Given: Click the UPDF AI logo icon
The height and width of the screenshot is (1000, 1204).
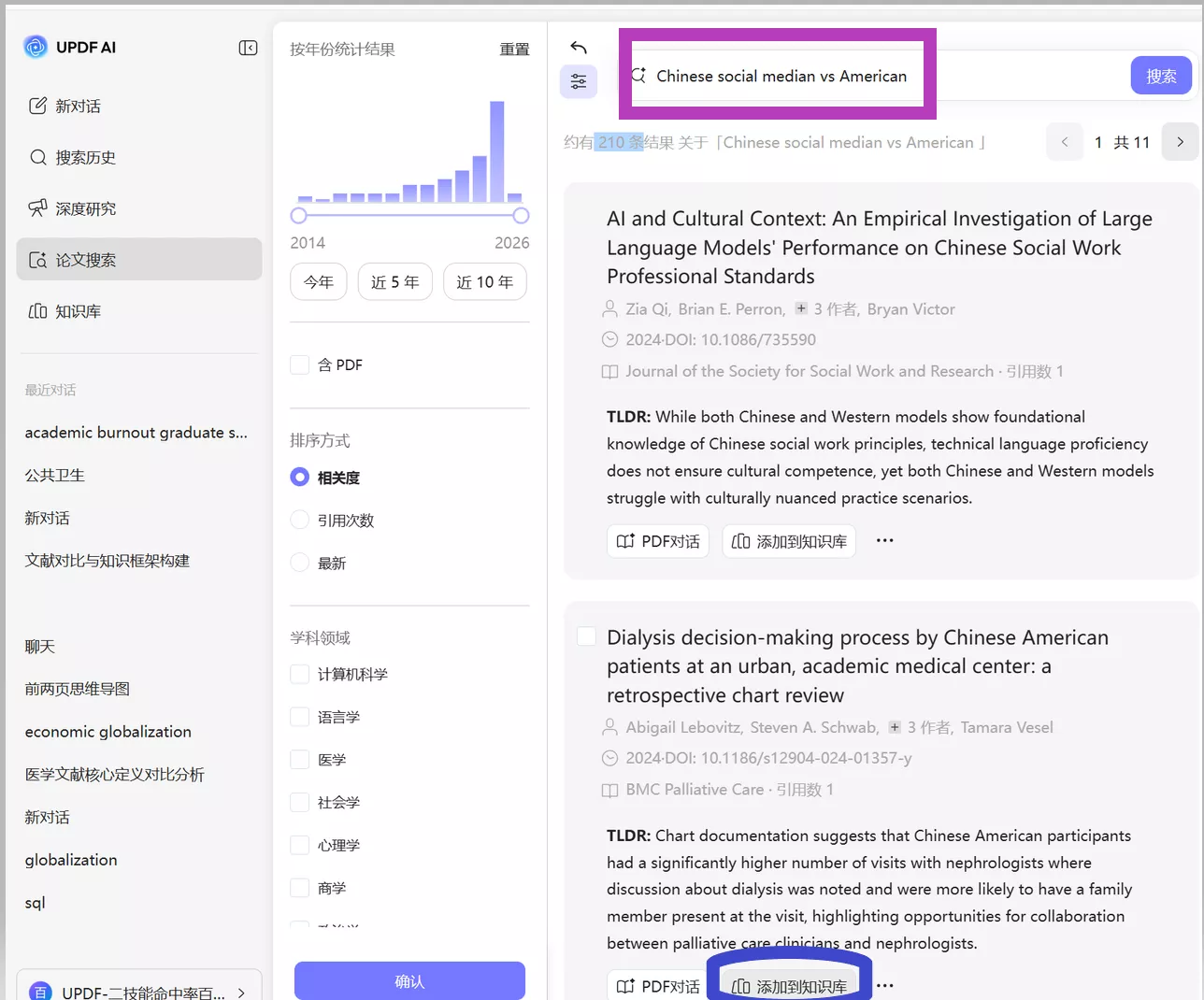Looking at the screenshot, I should pyautogui.click(x=36, y=47).
